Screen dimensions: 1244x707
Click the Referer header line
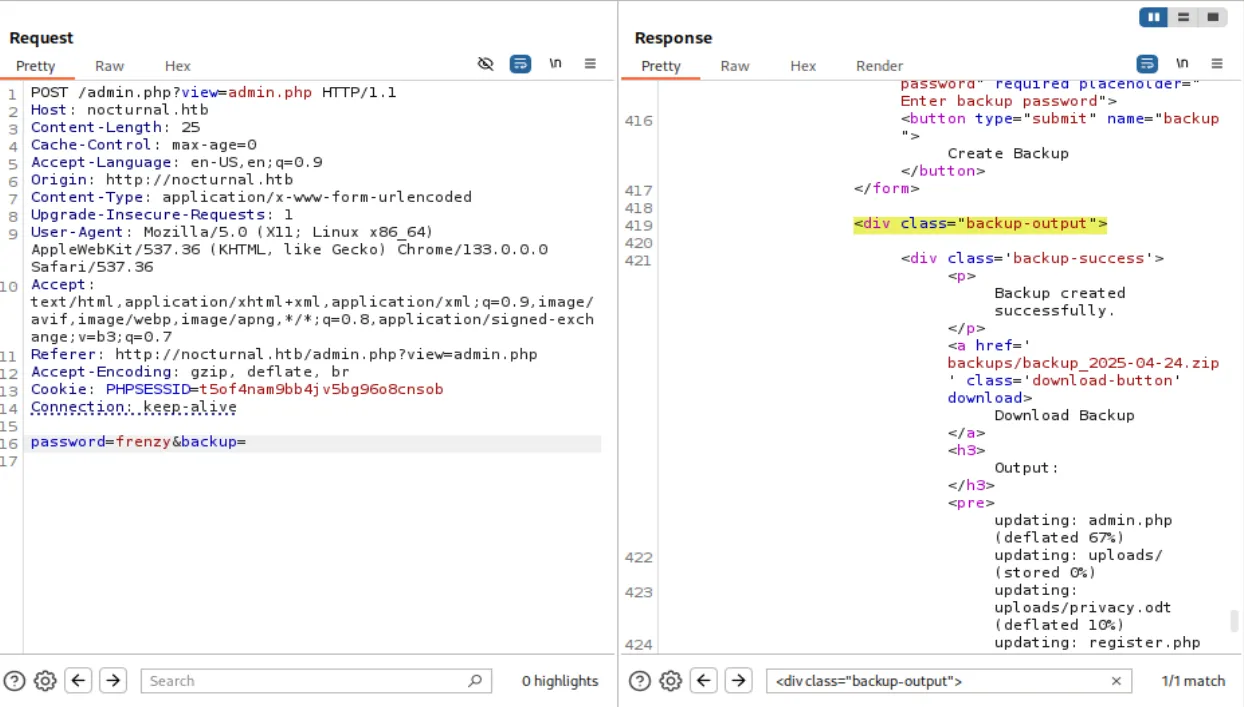pos(284,354)
